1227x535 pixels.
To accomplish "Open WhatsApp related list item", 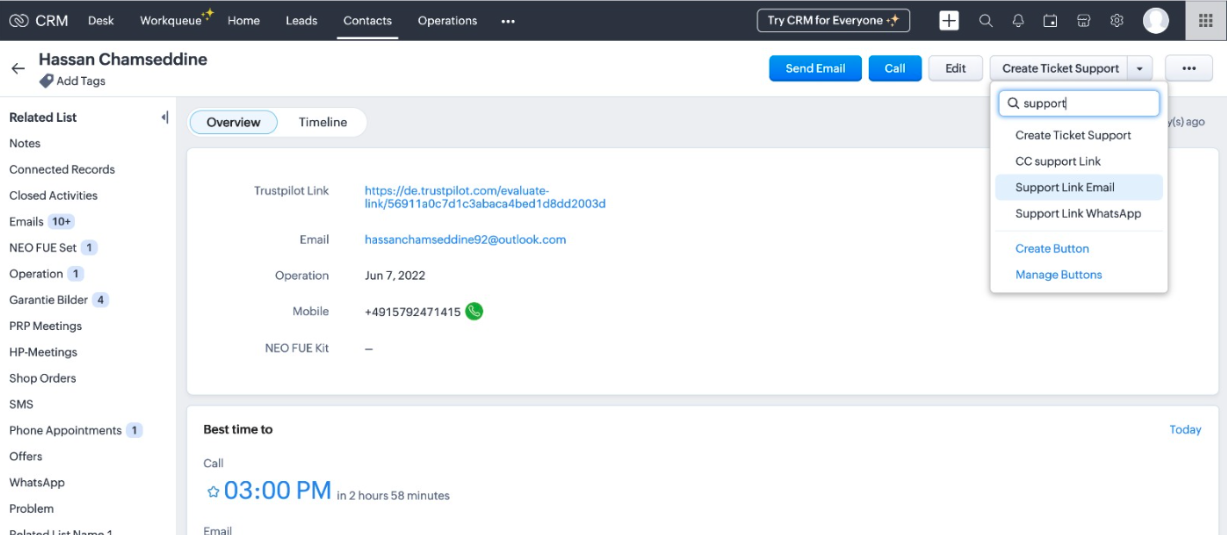I will coord(37,482).
